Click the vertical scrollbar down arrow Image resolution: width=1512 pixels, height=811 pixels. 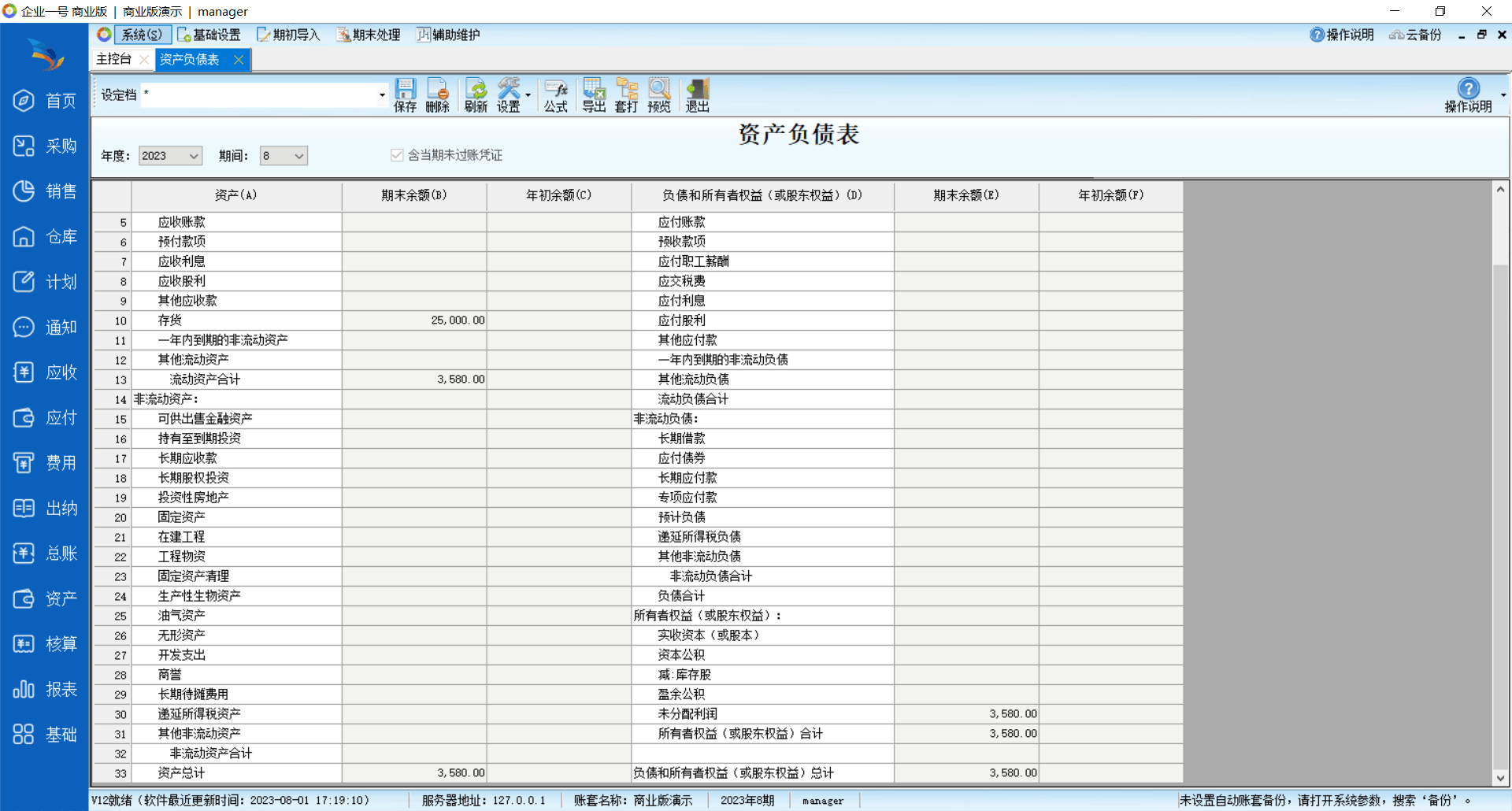(1500, 777)
